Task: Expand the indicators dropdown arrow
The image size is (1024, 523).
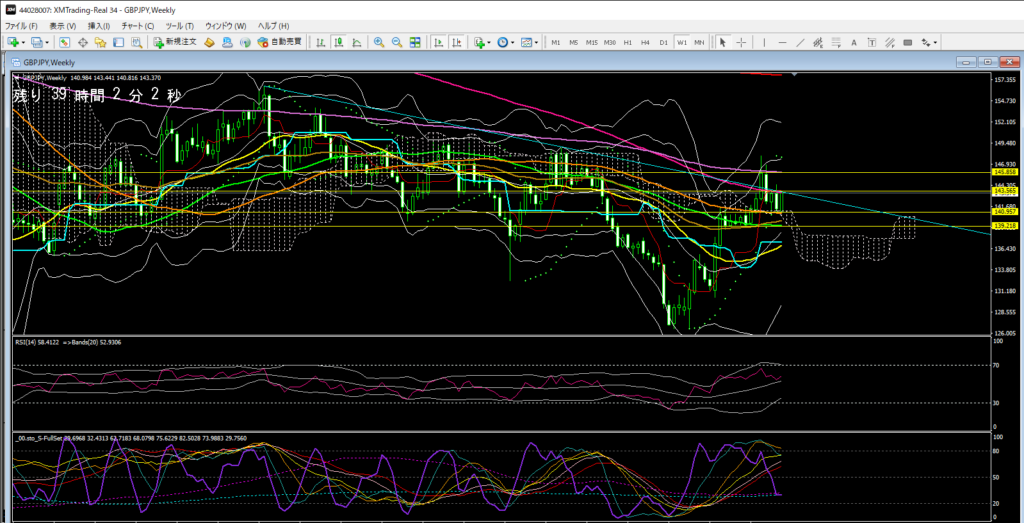Action: 489,42
